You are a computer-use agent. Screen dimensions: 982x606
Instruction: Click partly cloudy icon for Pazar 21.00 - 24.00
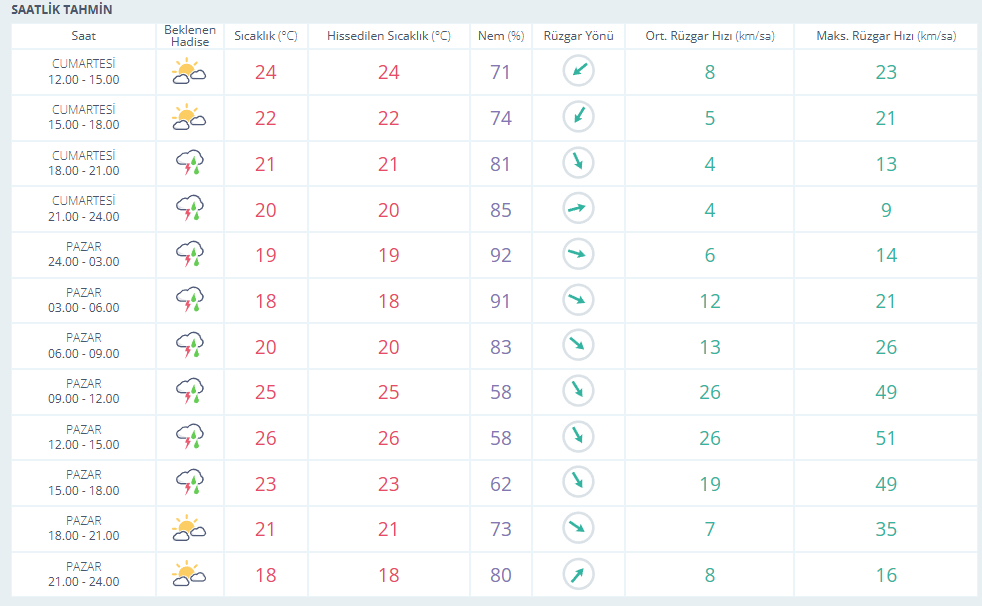[x=189, y=574]
